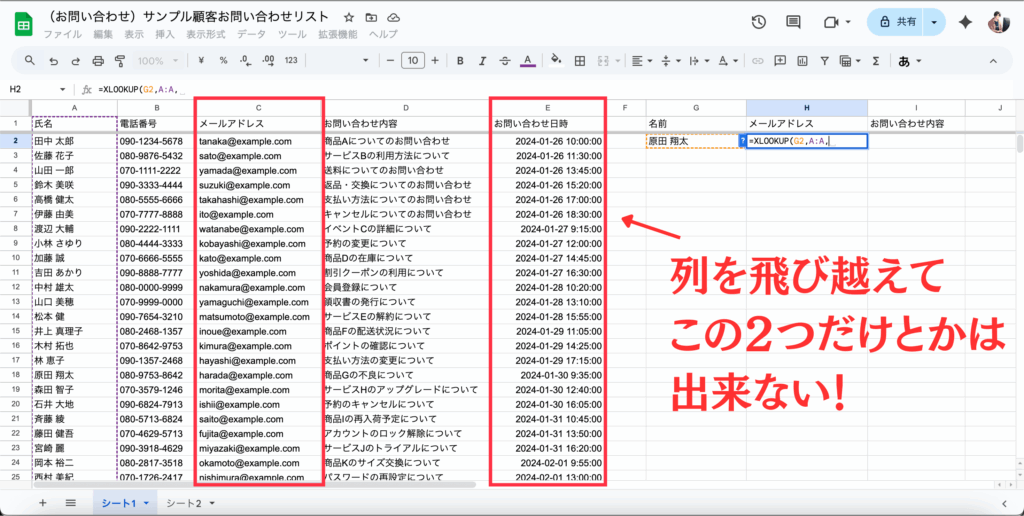The width and height of the screenshot is (1024, 516).
Task: Open the text color picker
Action: tap(528, 61)
